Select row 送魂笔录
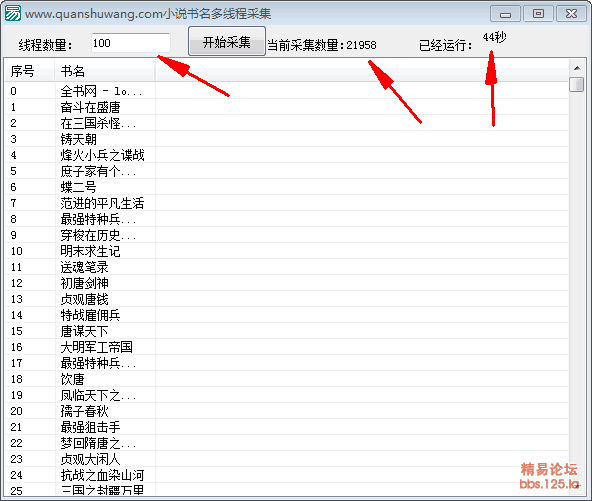 (x=287, y=267)
